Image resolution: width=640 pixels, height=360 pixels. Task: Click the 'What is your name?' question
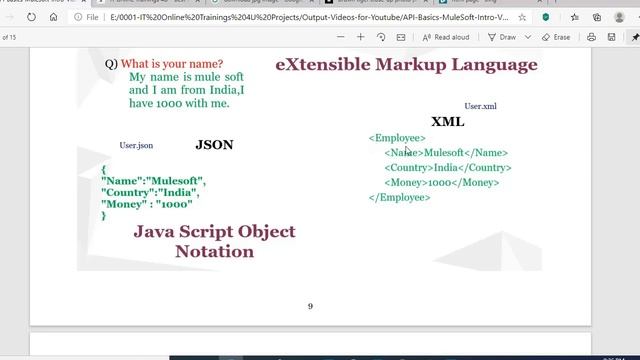coord(172,64)
